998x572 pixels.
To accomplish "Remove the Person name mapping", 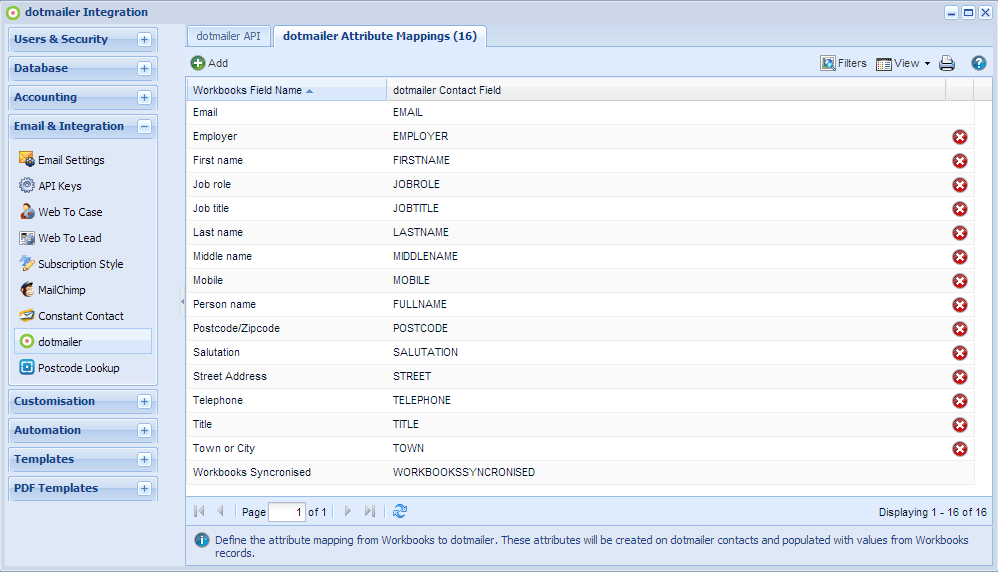I will tap(960, 305).
